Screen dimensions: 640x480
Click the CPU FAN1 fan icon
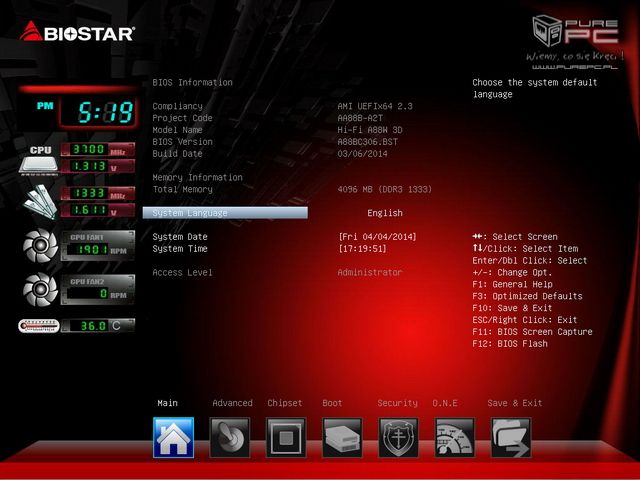[x=40, y=245]
